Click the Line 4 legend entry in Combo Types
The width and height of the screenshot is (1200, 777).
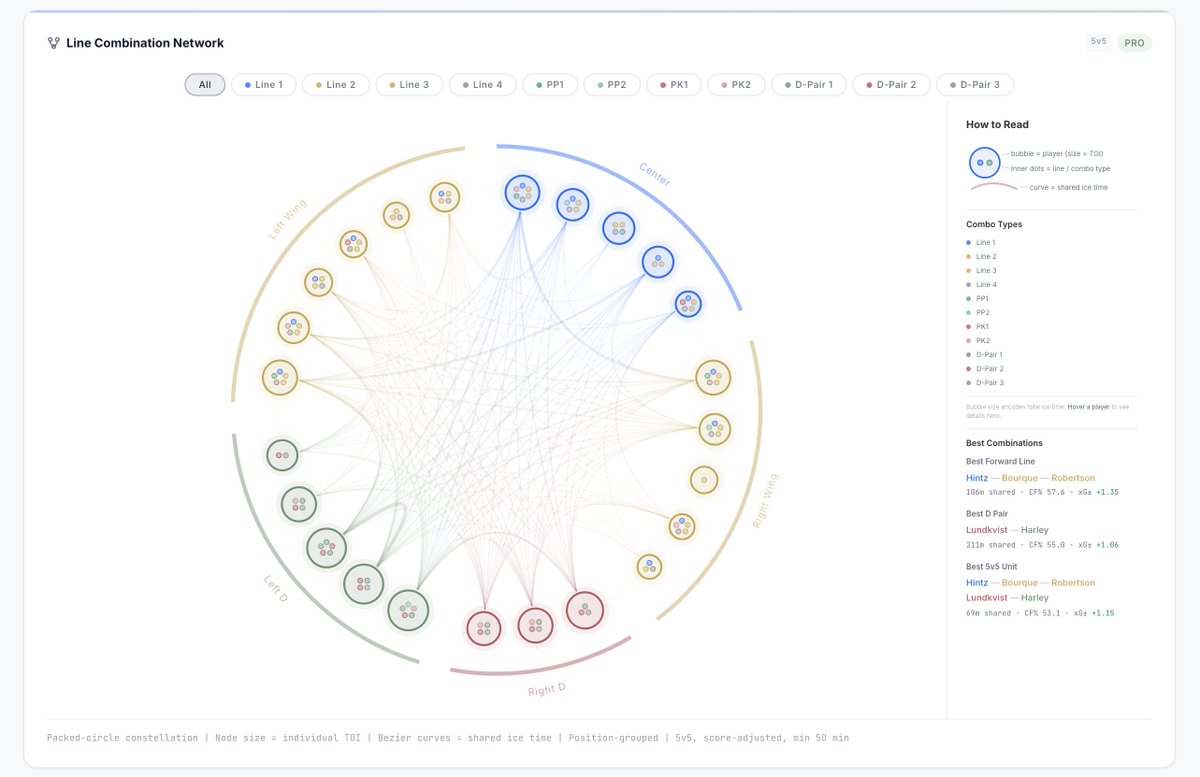981,285
